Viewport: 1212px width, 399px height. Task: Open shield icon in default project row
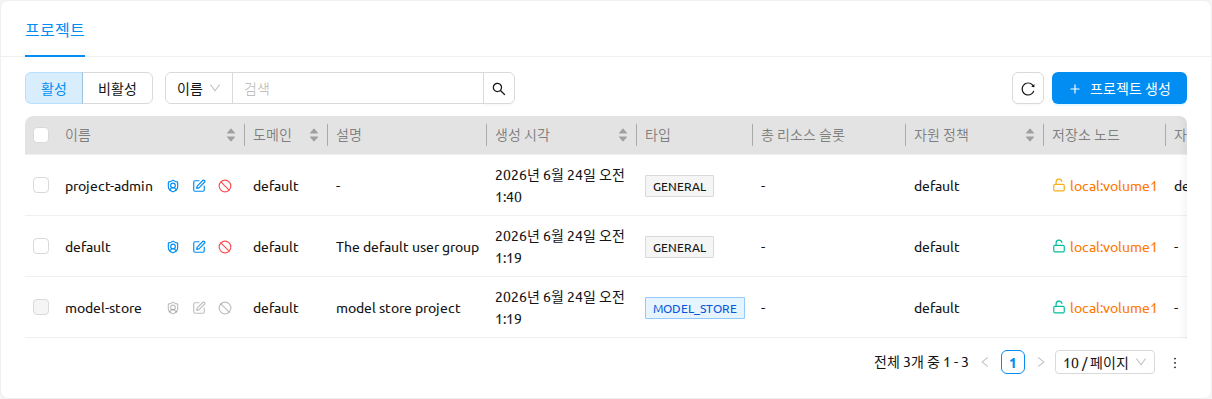click(173, 247)
